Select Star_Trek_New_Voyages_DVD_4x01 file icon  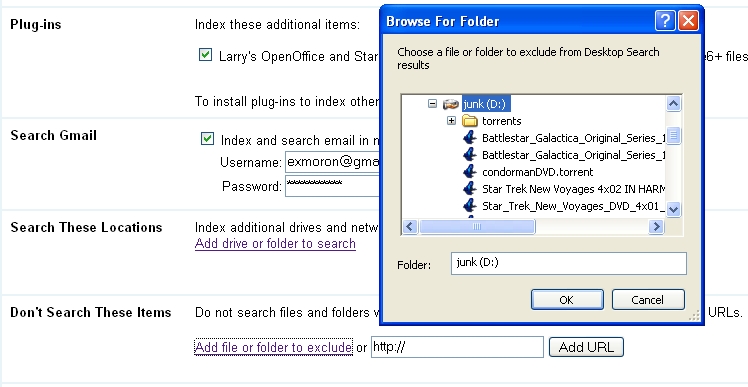point(470,206)
